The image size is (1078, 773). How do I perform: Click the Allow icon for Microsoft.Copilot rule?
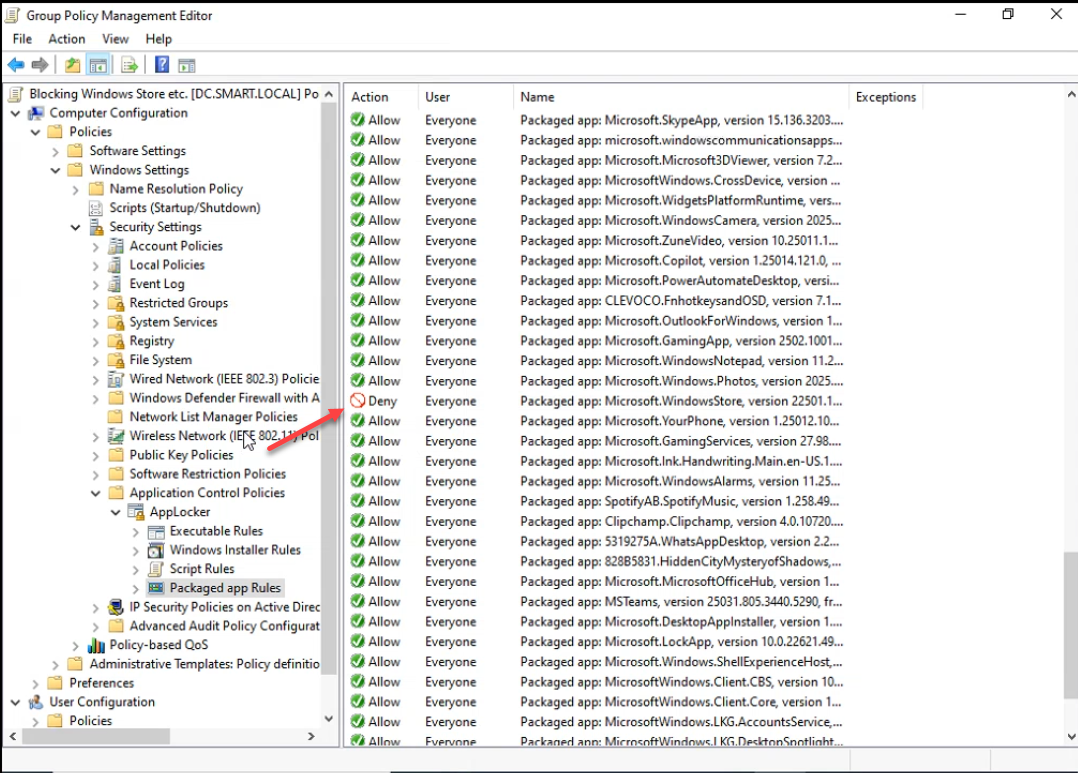click(358, 260)
